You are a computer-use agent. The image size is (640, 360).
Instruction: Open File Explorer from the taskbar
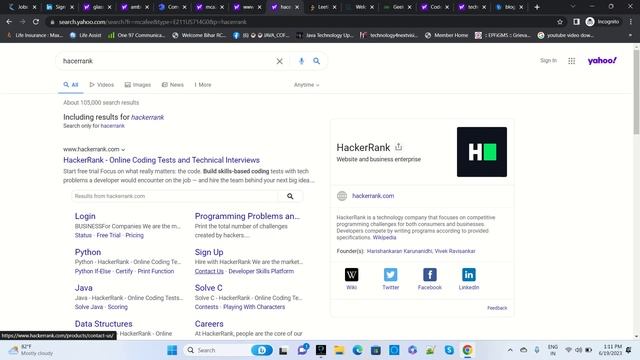tap(339, 350)
